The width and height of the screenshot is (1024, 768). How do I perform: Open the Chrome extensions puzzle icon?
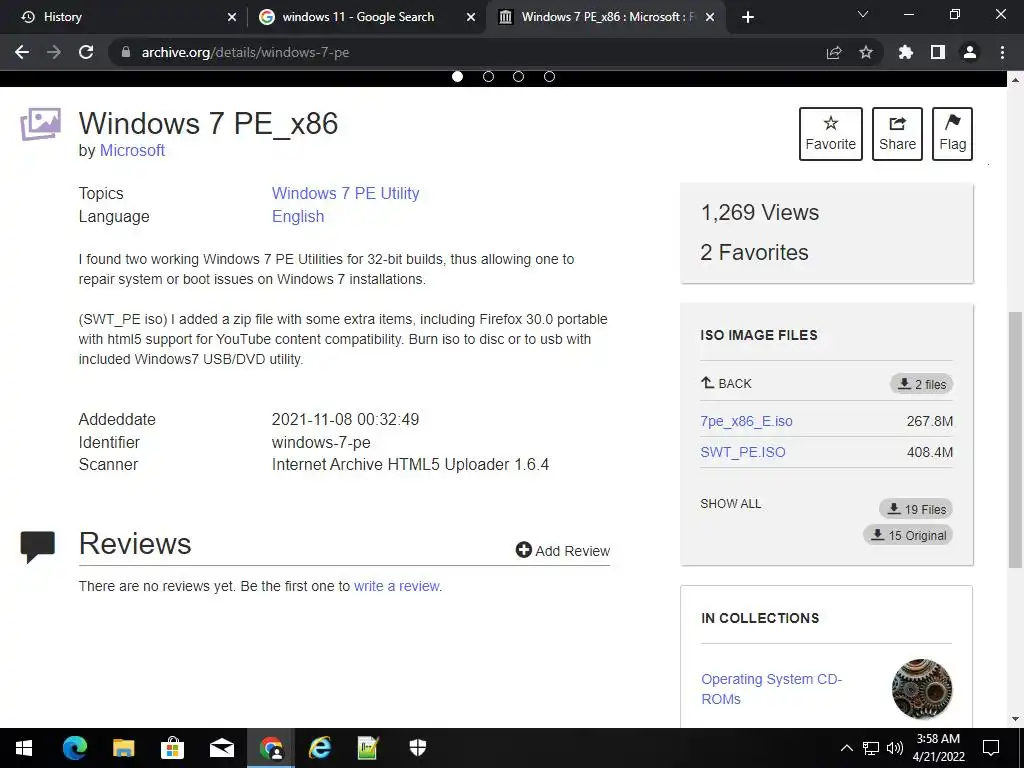906,52
